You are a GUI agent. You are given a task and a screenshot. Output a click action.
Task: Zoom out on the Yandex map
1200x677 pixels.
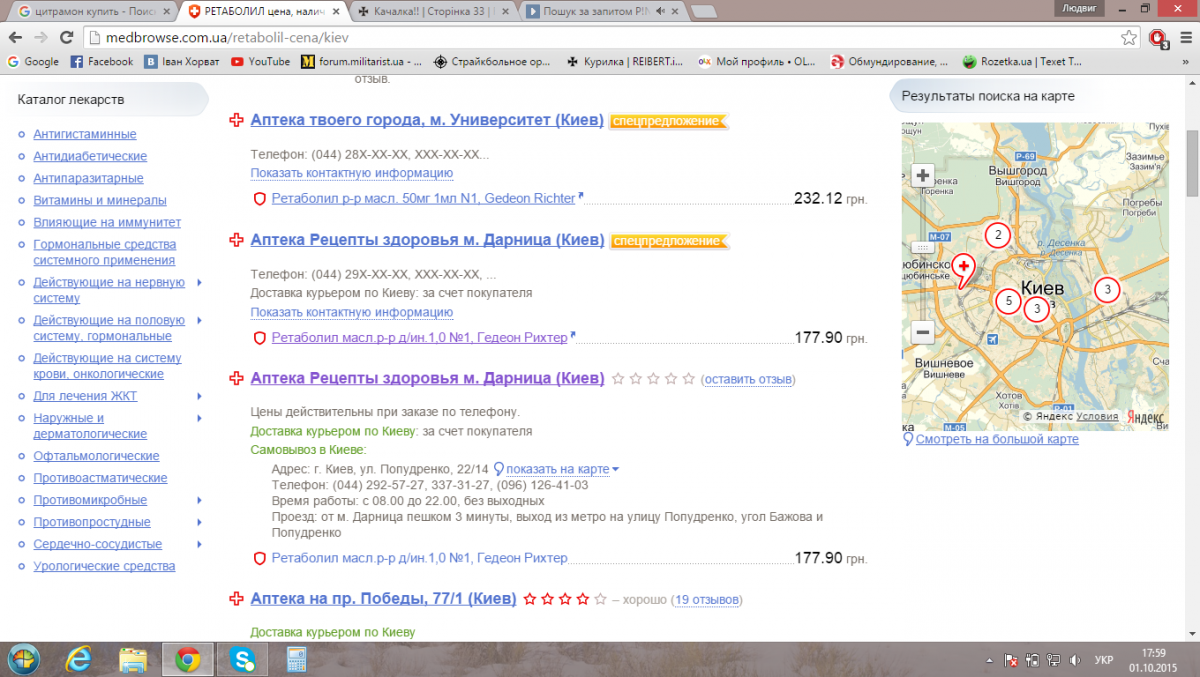click(x=923, y=333)
